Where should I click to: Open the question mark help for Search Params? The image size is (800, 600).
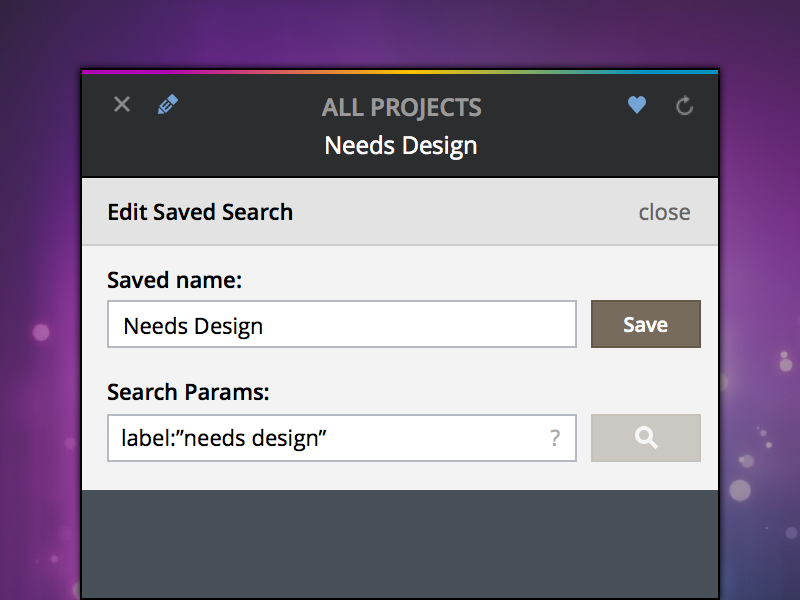(555, 438)
